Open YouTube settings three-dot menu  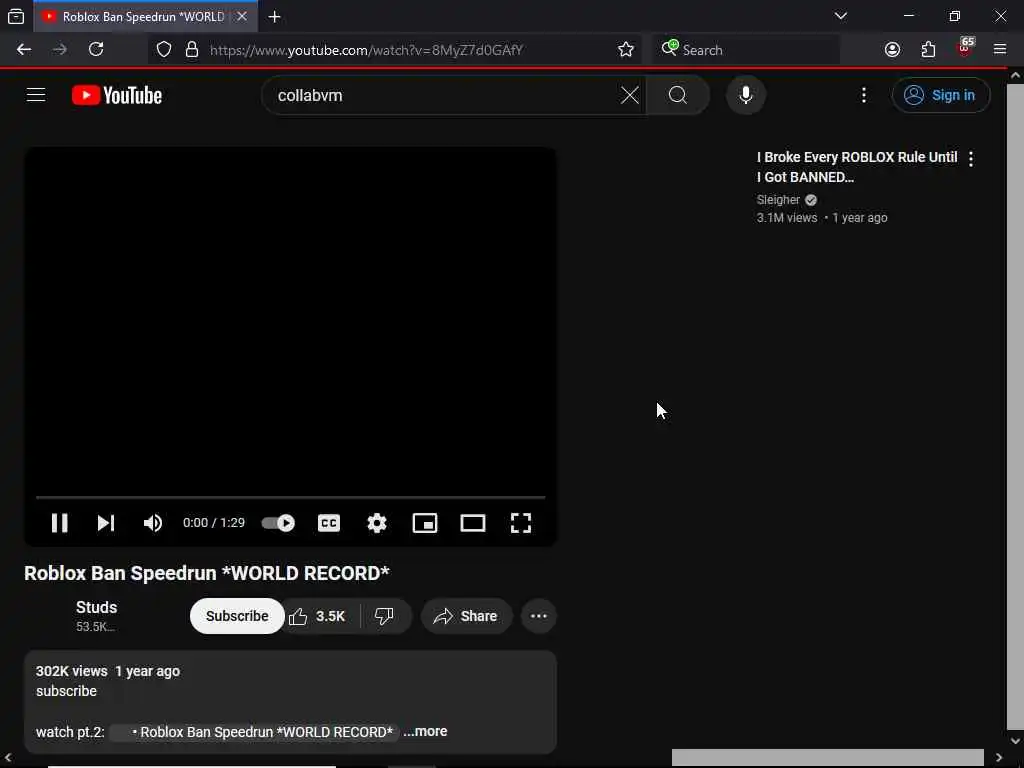864,95
